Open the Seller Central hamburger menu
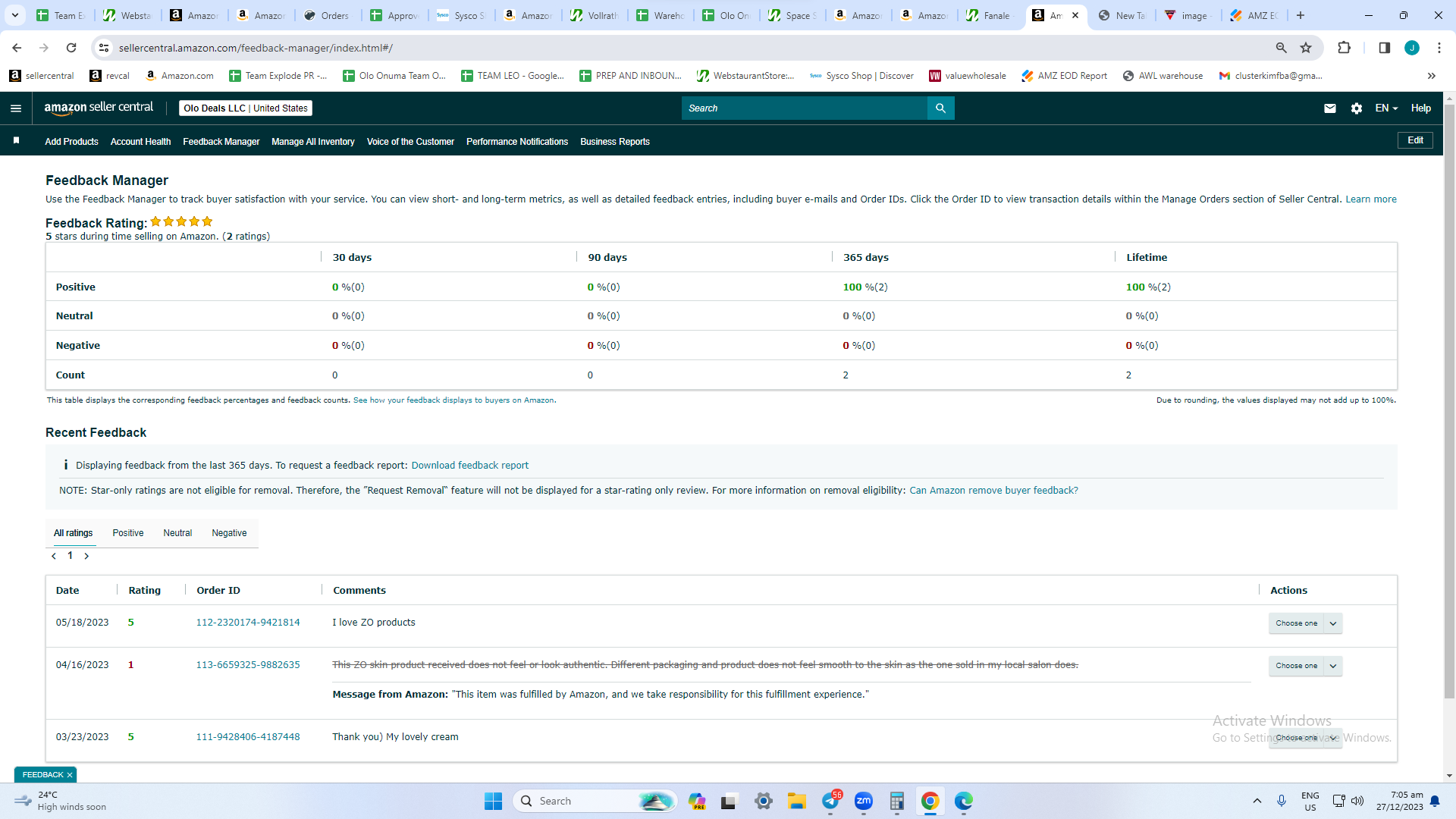This screenshot has width=1456, height=819. click(x=16, y=108)
